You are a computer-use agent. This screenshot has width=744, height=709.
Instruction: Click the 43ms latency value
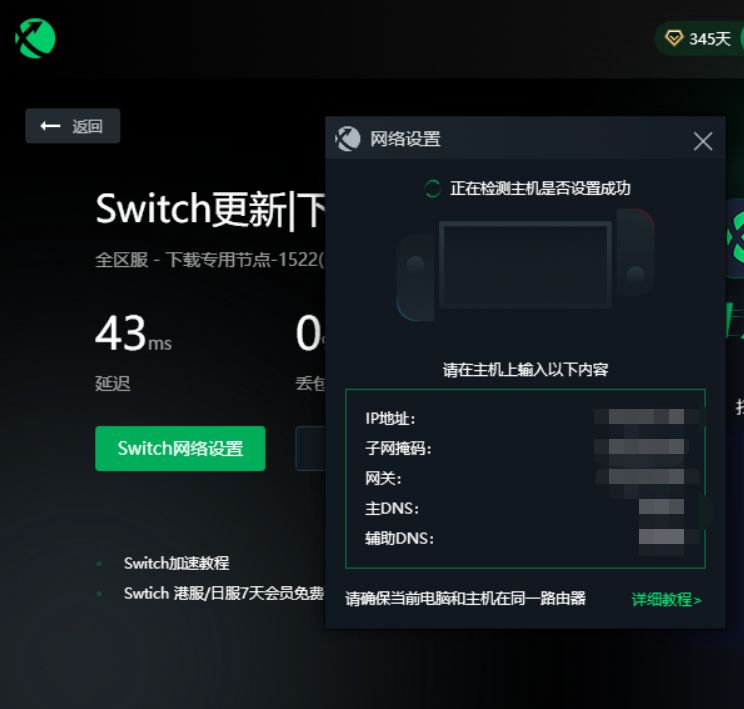click(133, 334)
